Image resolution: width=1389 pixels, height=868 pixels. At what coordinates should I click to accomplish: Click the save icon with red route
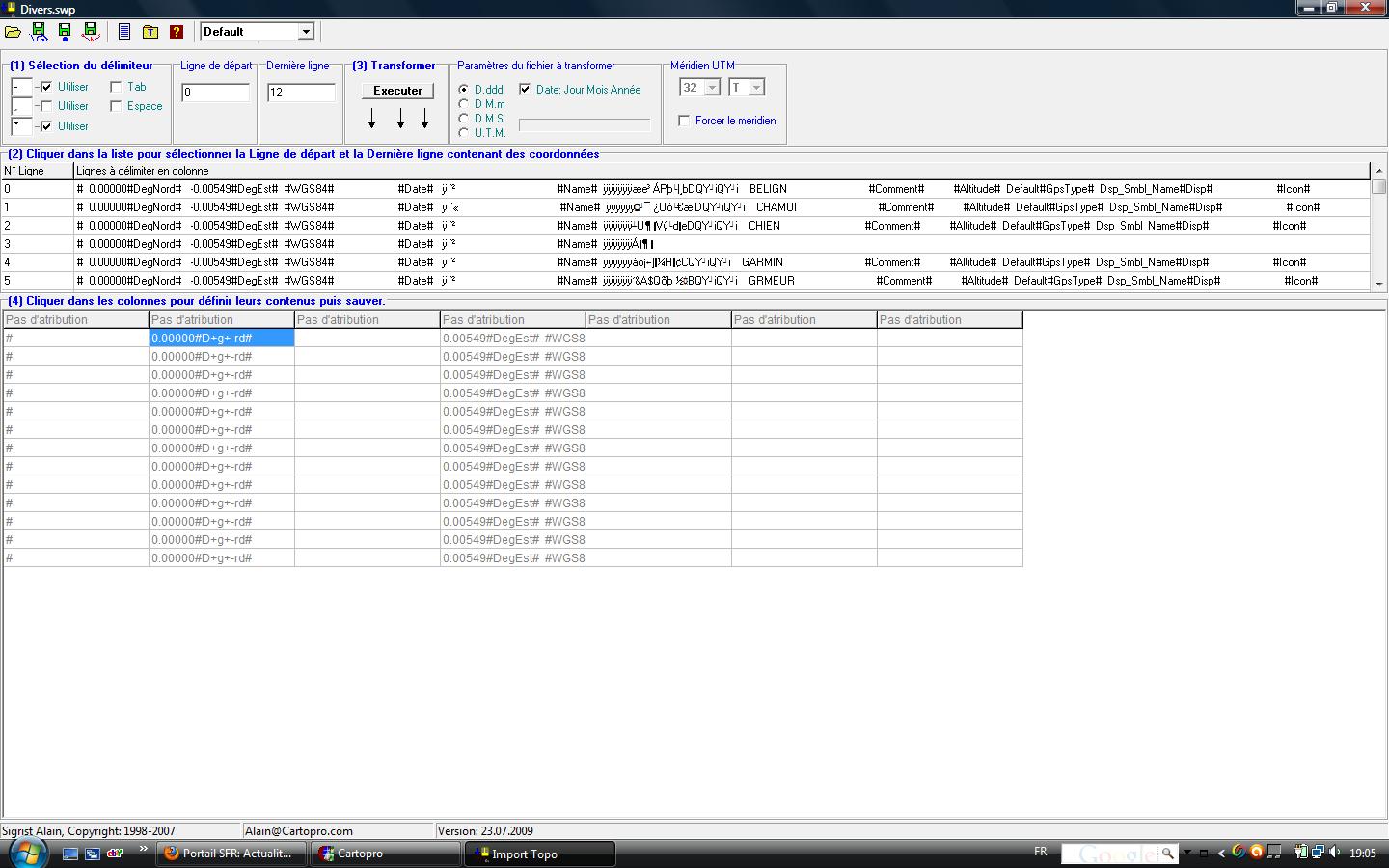(x=91, y=32)
